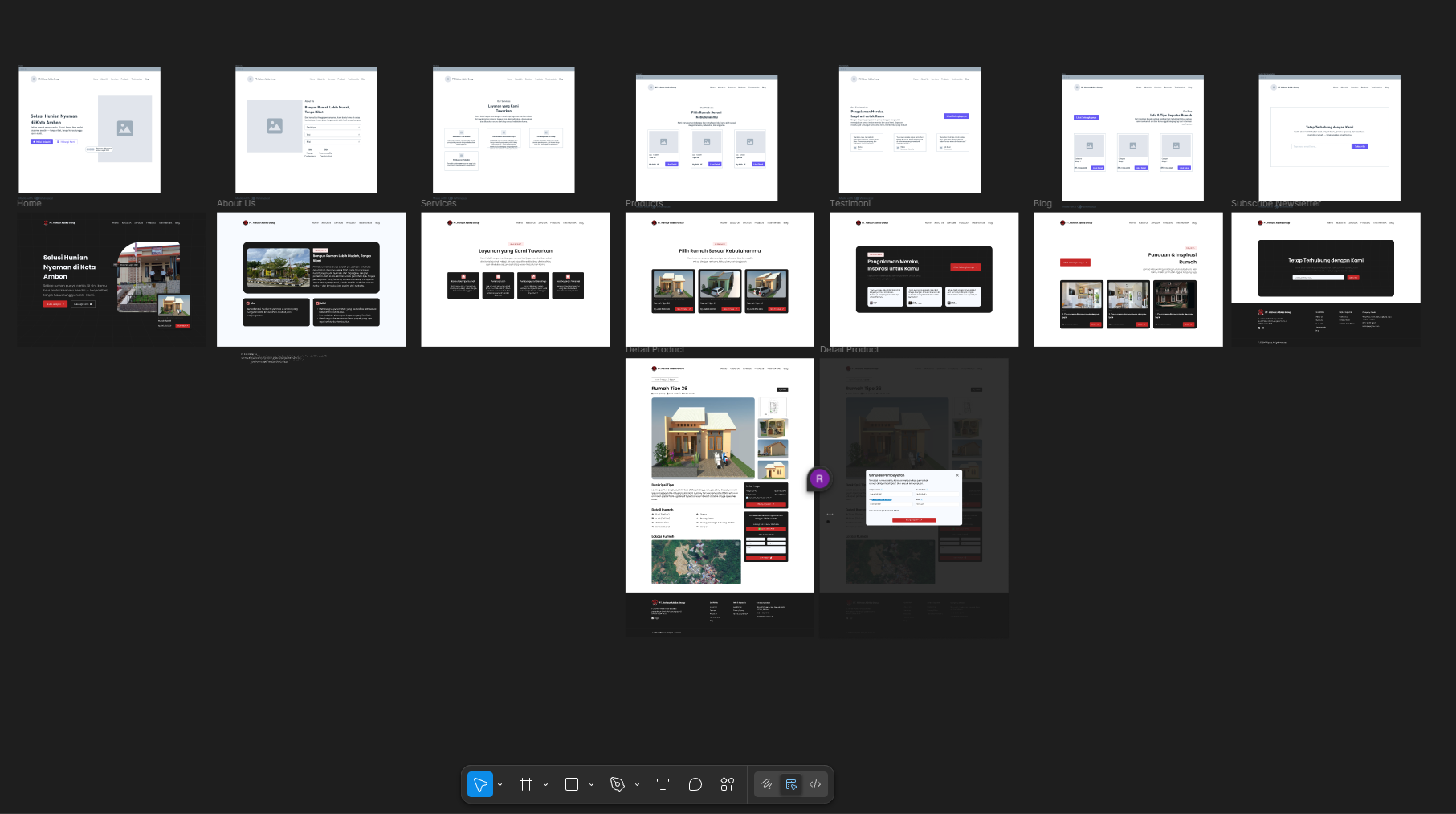Screen dimensions: 1456x814
Task: Switch to Design mode
Action: (791, 784)
